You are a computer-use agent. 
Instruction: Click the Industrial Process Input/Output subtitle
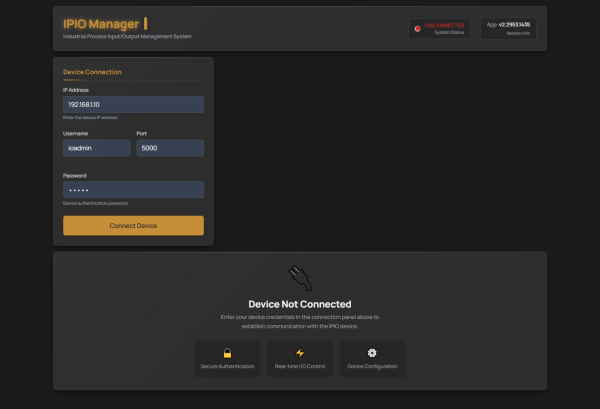(x=127, y=36)
